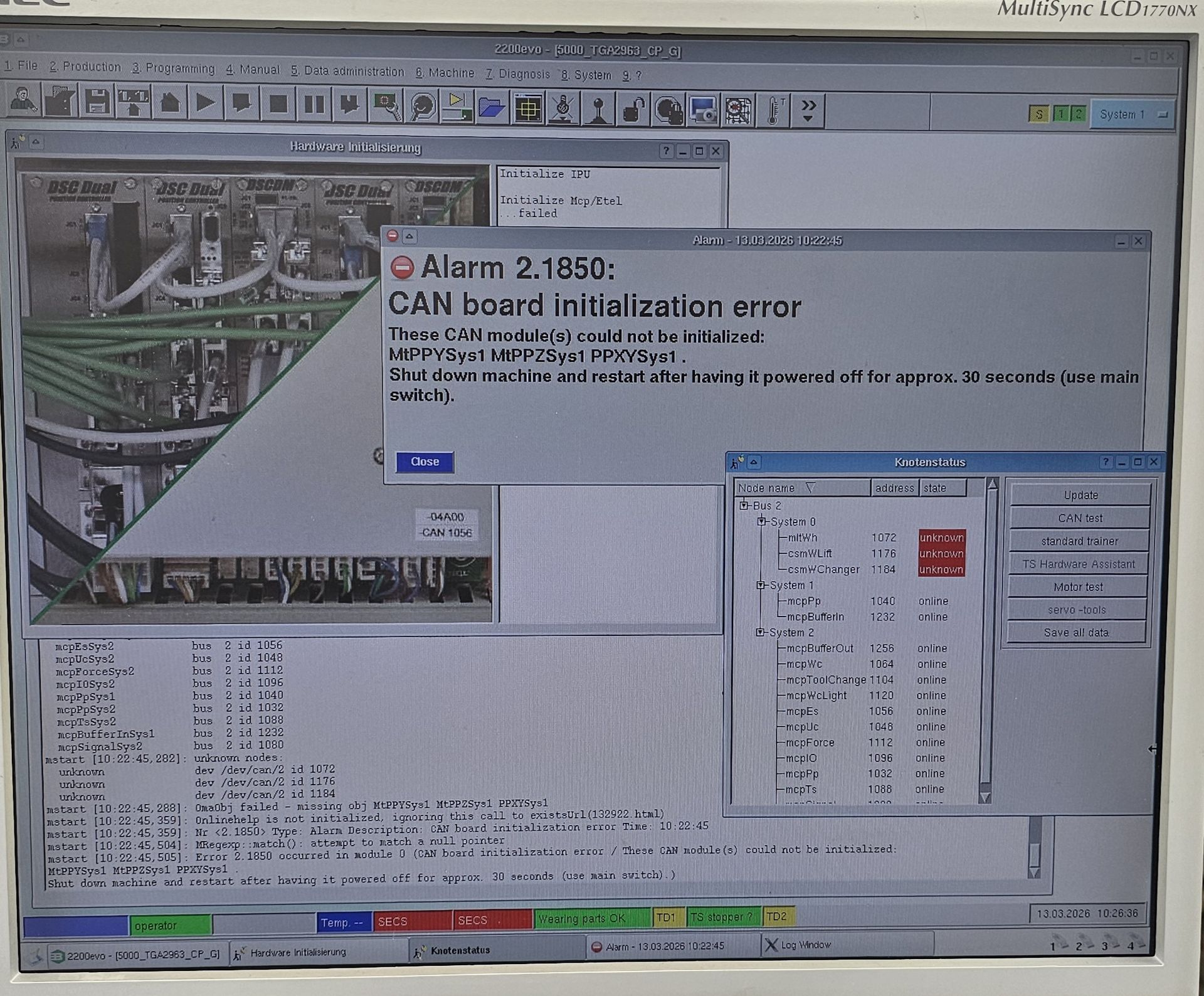Click the home position house icon
Viewport: 1204px width, 996px height.
click(169, 103)
